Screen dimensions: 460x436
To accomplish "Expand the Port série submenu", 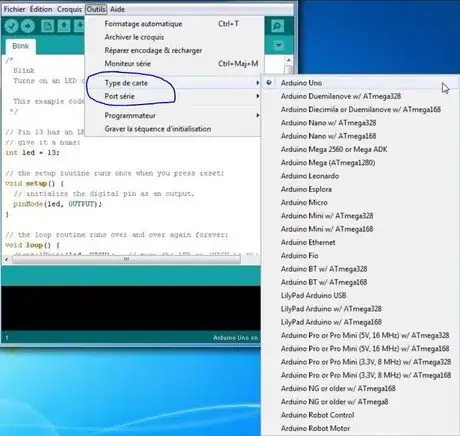I will [173, 96].
